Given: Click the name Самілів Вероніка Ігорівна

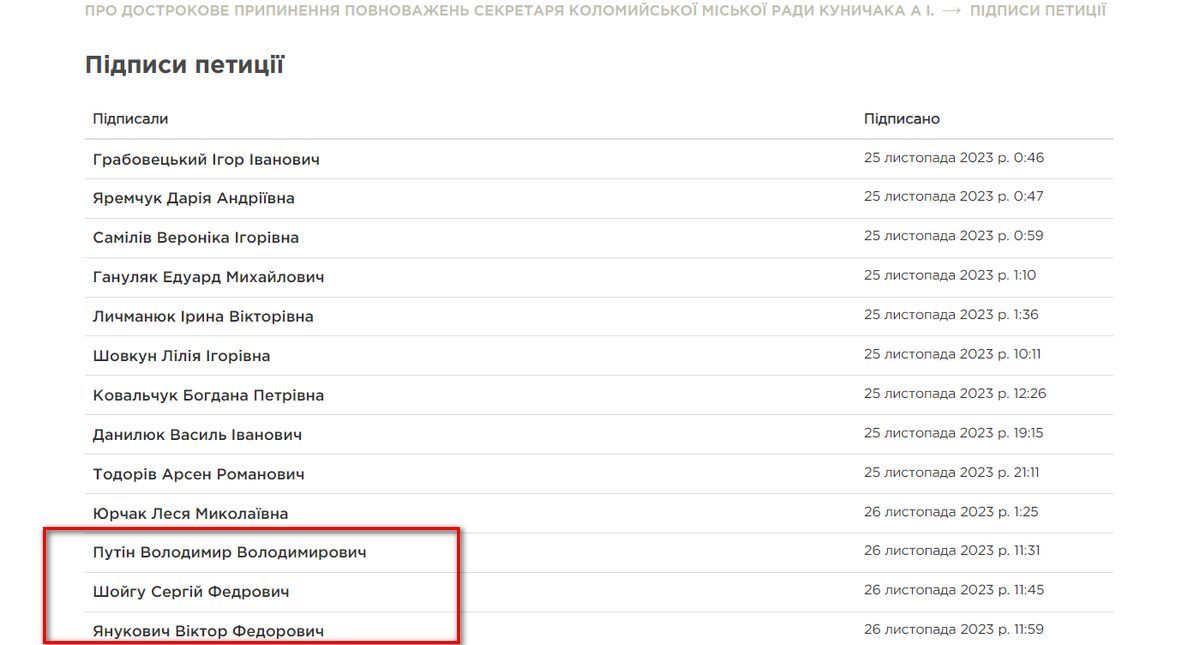Looking at the screenshot, I should pyautogui.click(x=196, y=238).
